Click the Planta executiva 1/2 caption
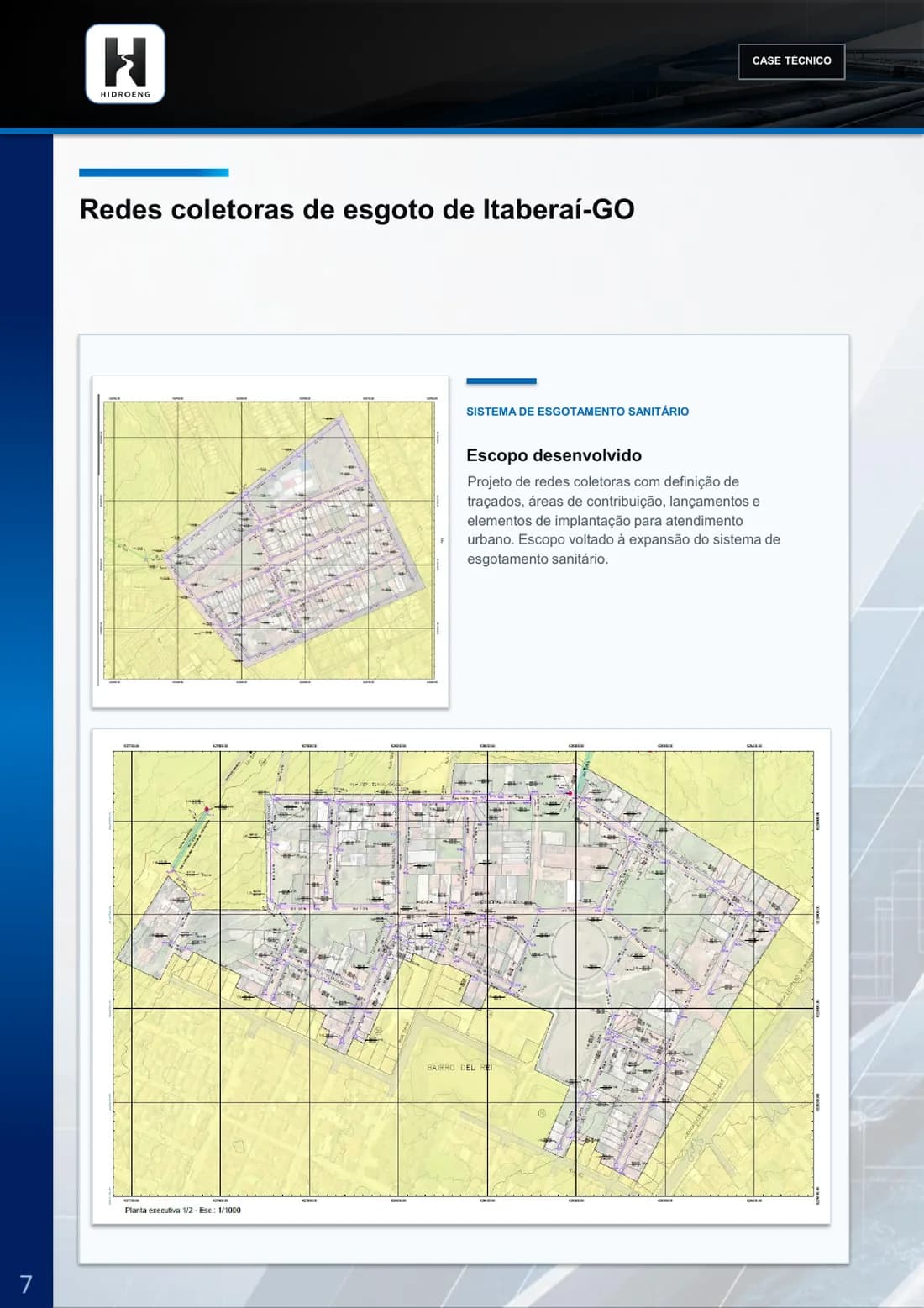 (182, 1211)
